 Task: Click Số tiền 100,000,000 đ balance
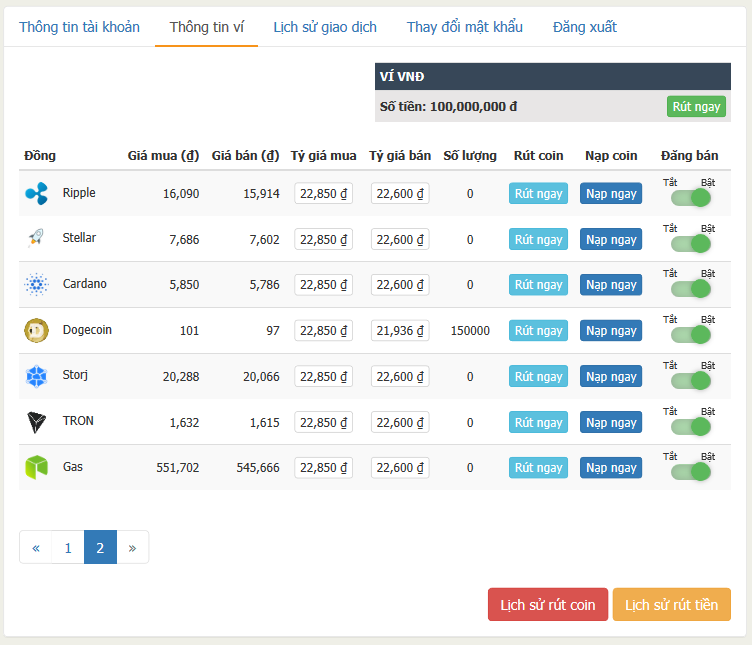tap(448, 106)
